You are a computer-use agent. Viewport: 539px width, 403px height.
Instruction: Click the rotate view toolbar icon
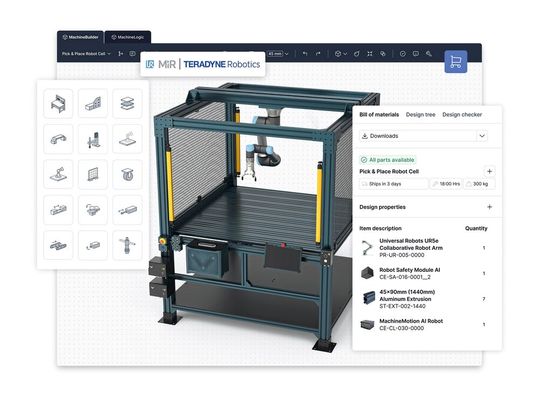click(357, 54)
